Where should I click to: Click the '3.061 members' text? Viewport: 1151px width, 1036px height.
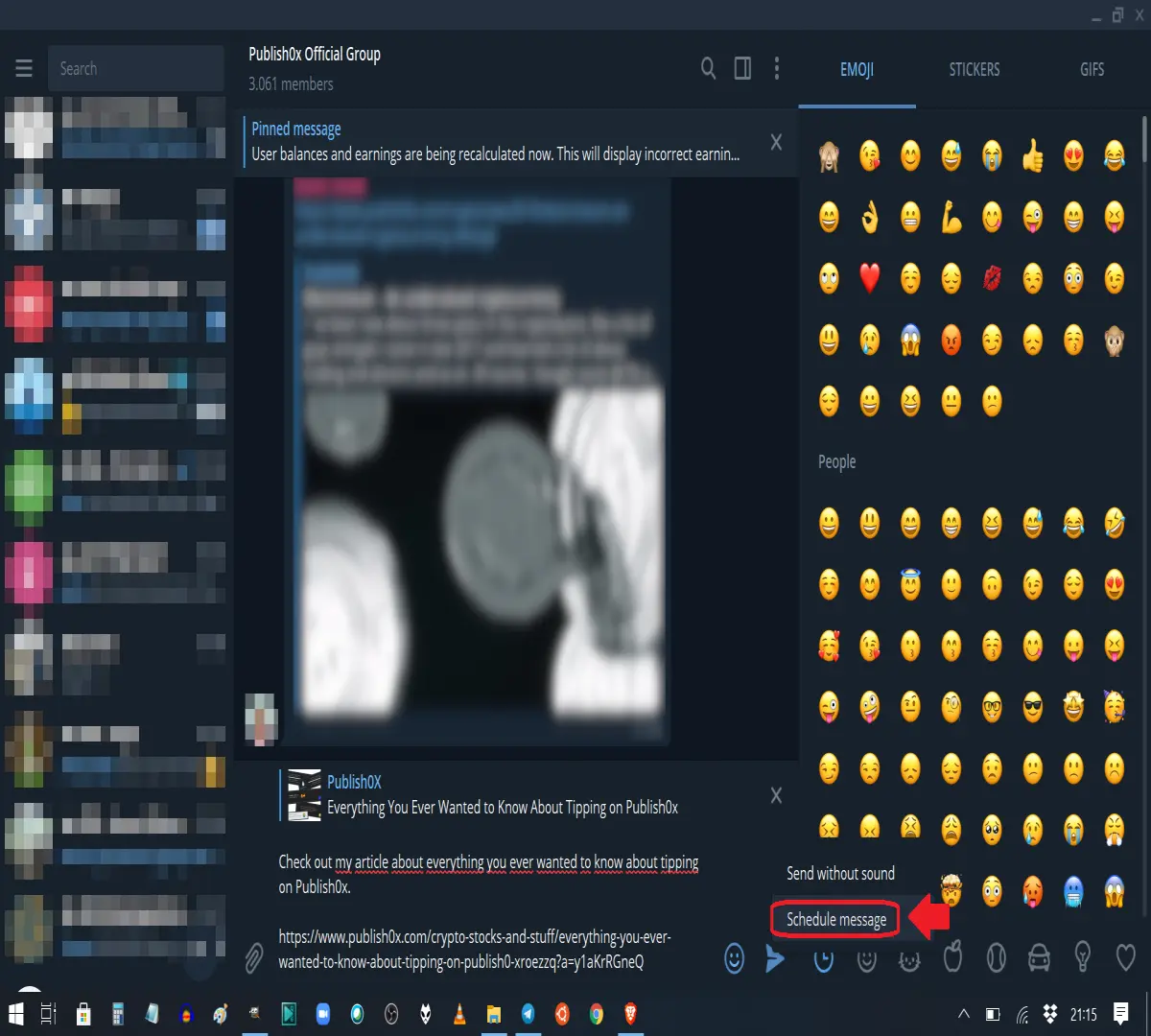pos(291,83)
